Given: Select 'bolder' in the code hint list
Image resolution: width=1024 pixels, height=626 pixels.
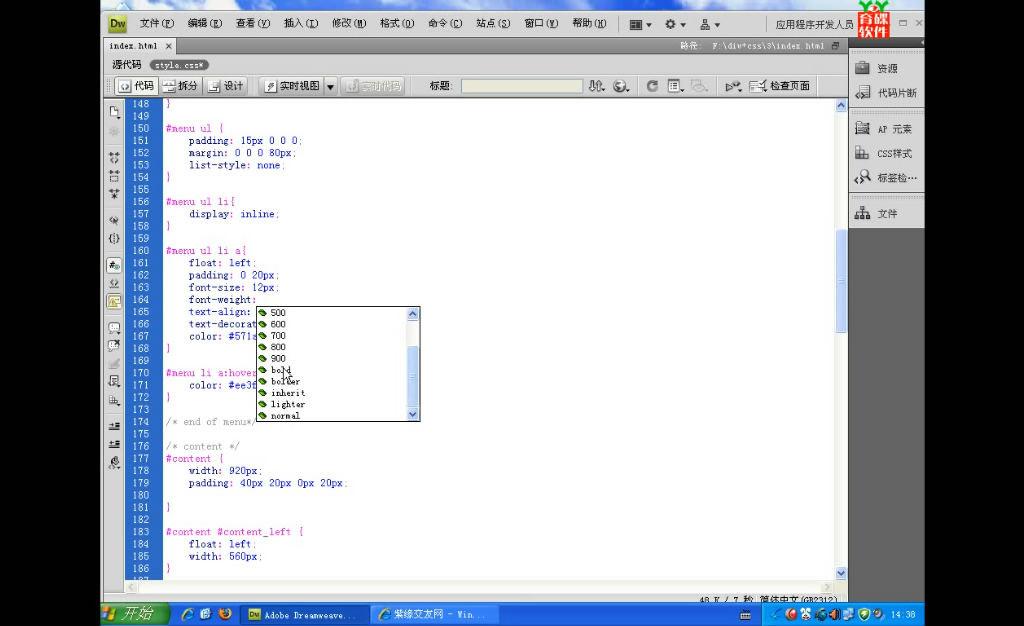Looking at the screenshot, I should pyautogui.click(x=285, y=381).
